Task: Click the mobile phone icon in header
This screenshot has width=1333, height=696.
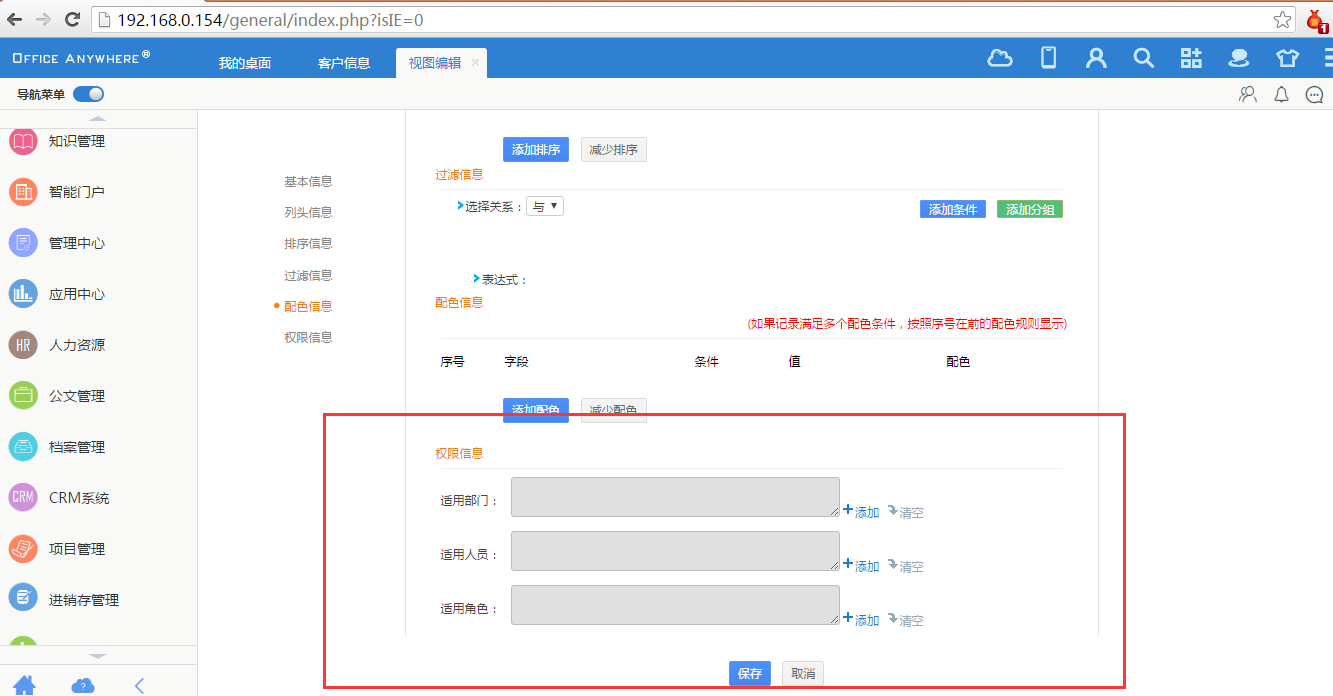Action: coord(1048,58)
